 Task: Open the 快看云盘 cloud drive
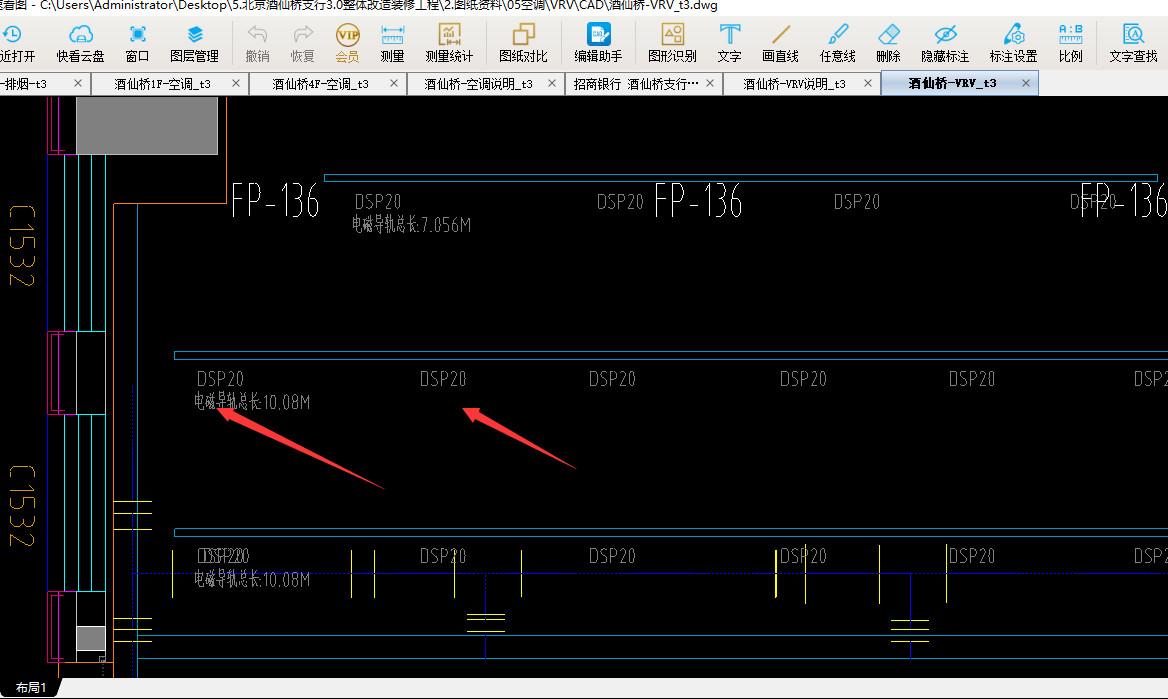pos(80,43)
